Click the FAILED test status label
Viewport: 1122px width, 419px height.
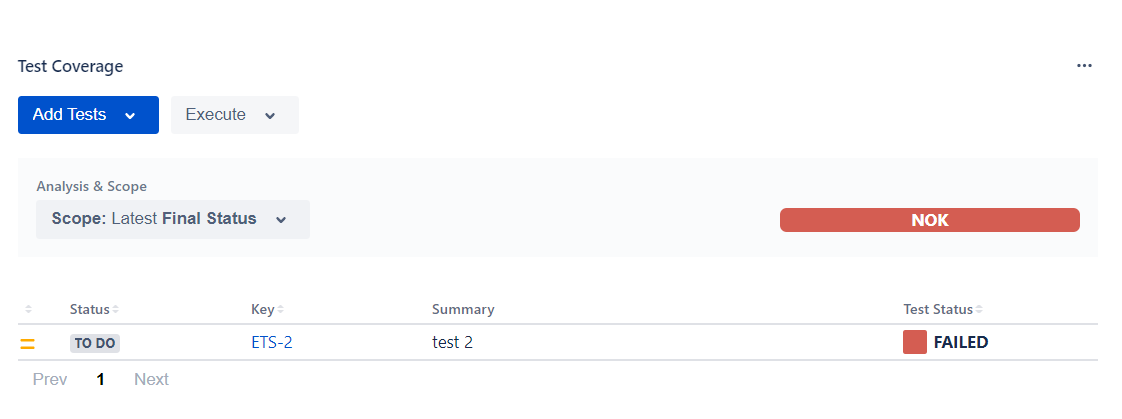point(960,343)
